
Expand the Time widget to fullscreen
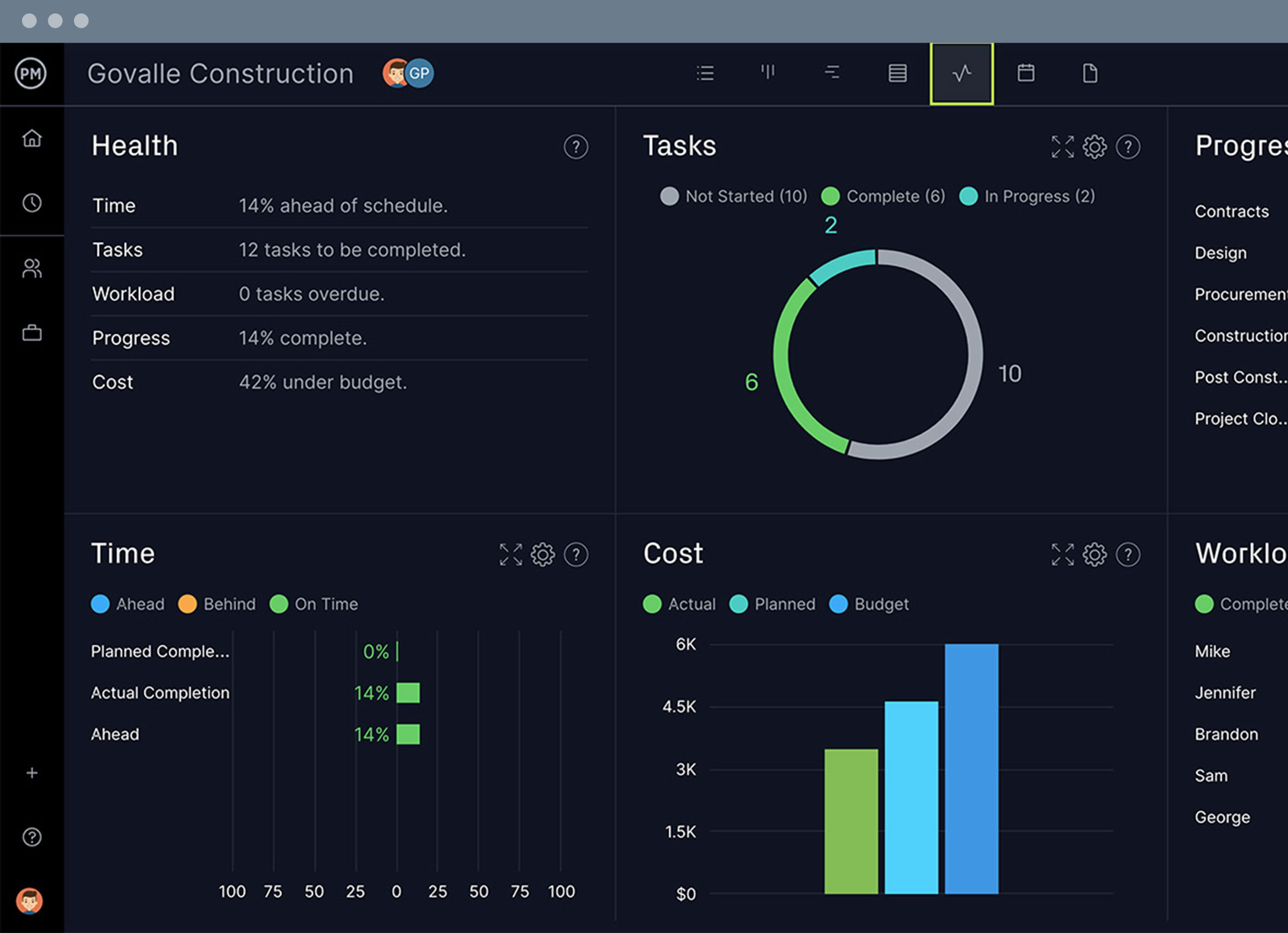point(512,554)
